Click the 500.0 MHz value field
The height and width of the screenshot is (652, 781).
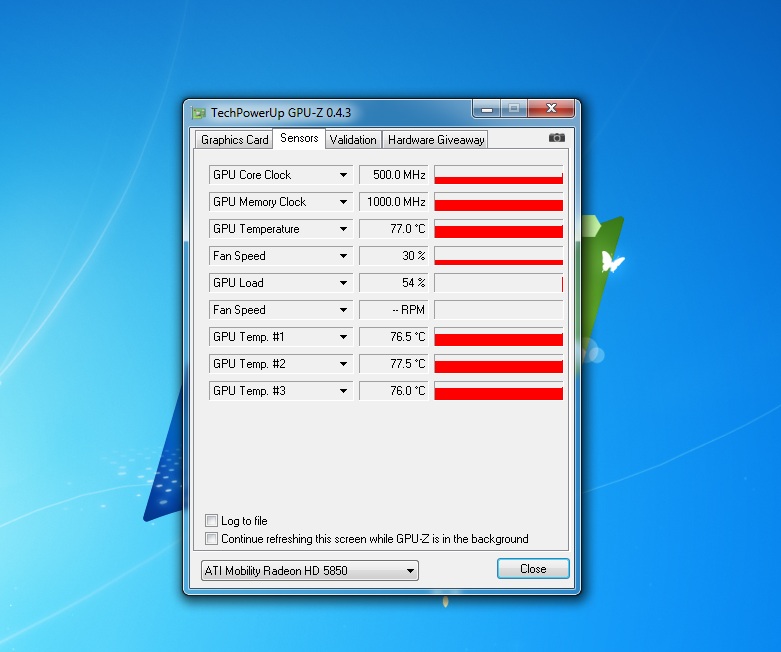point(393,175)
